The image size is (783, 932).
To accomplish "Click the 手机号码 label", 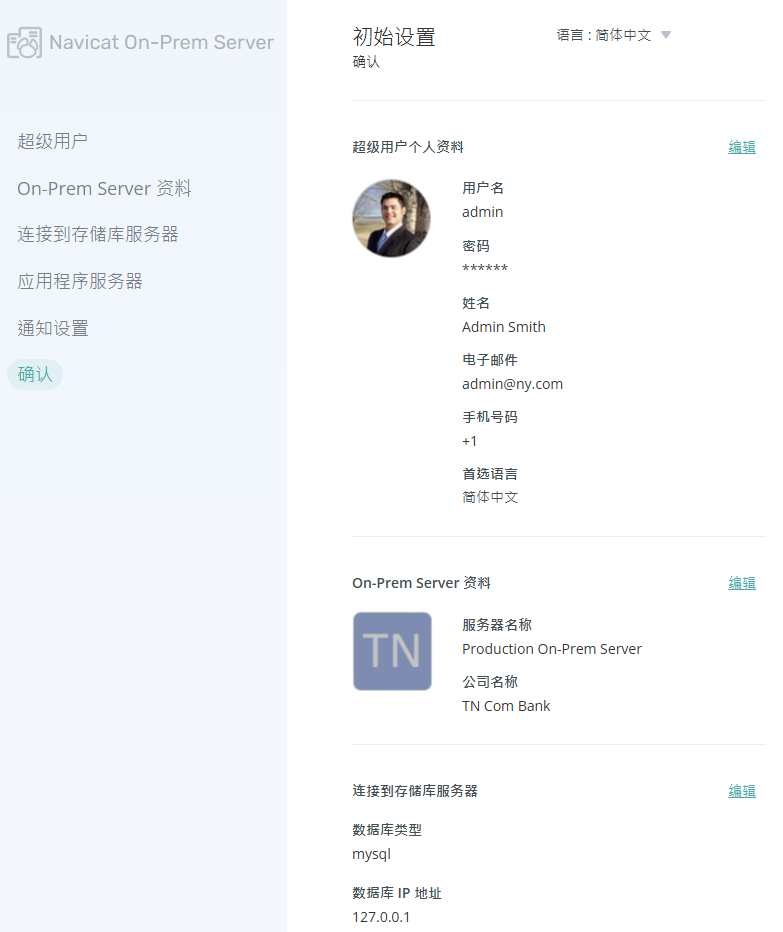I will pos(490,417).
